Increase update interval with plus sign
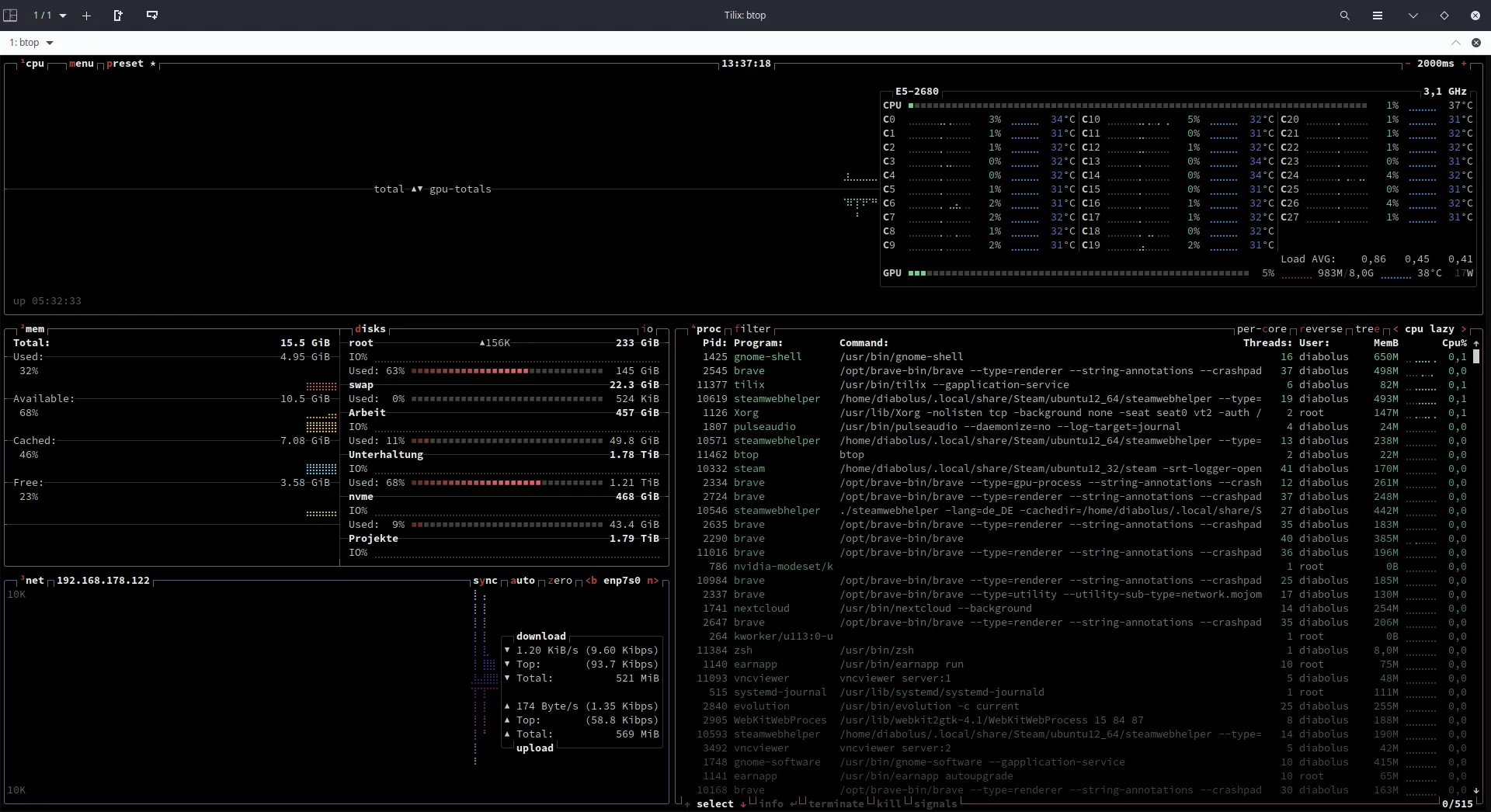The height and width of the screenshot is (812, 1491). (1465, 64)
